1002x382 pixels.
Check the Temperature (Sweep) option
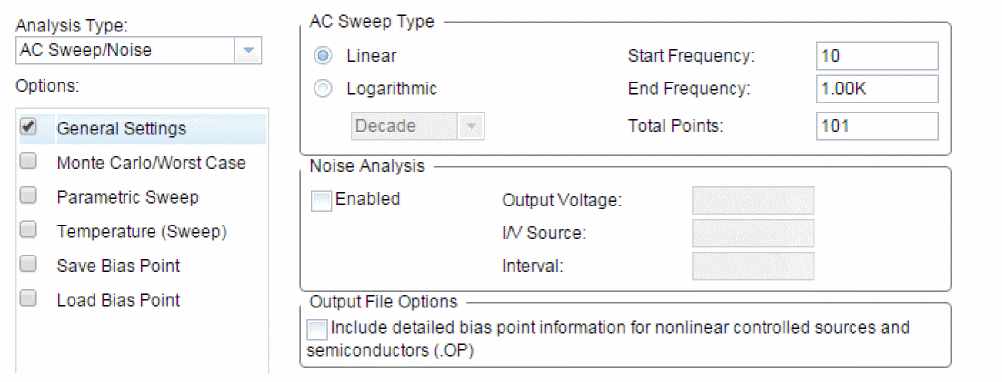27,230
